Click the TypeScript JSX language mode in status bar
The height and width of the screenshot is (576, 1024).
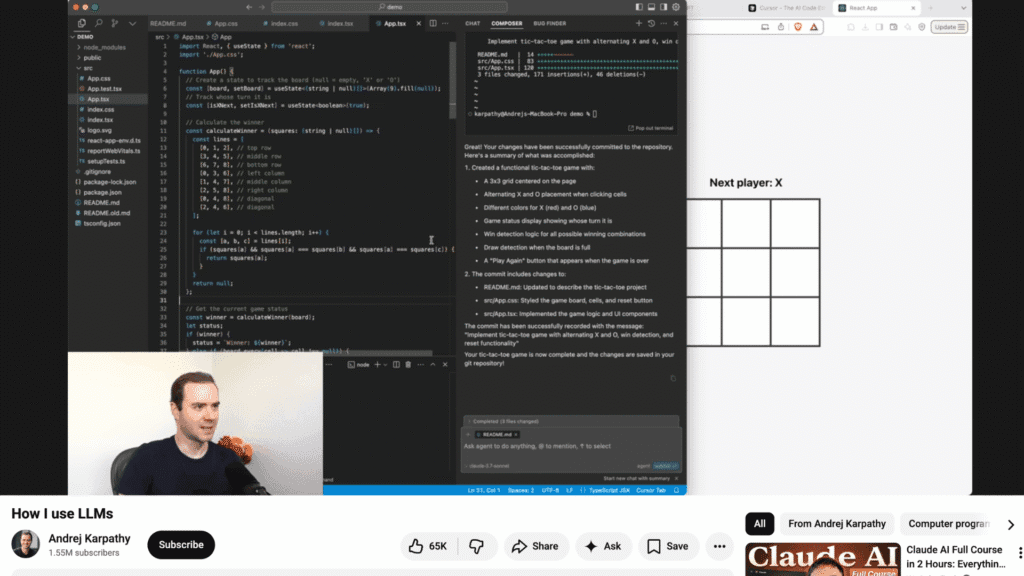coord(609,490)
